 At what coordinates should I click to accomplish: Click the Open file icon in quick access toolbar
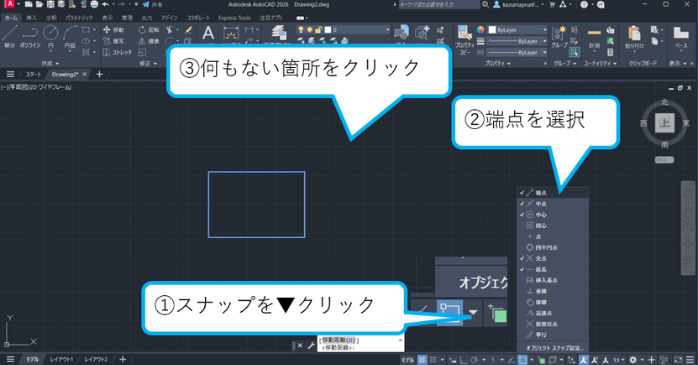click(x=39, y=4)
